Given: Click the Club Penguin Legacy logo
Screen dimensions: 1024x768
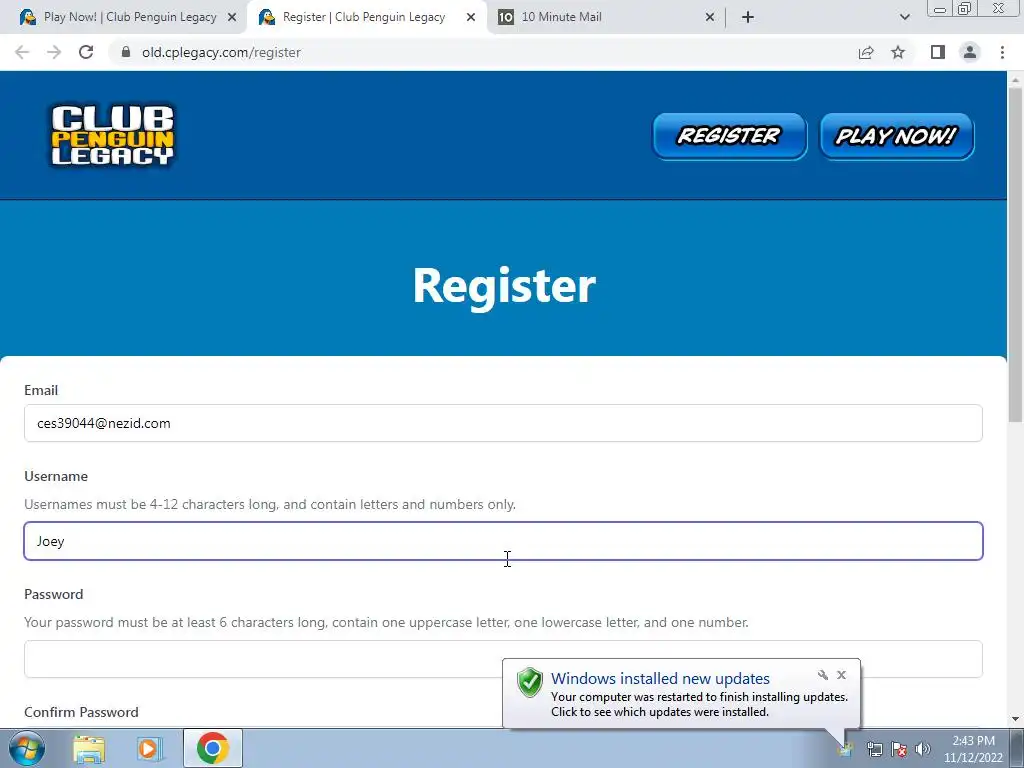Looking at the screenshot, I should point(112,135).
